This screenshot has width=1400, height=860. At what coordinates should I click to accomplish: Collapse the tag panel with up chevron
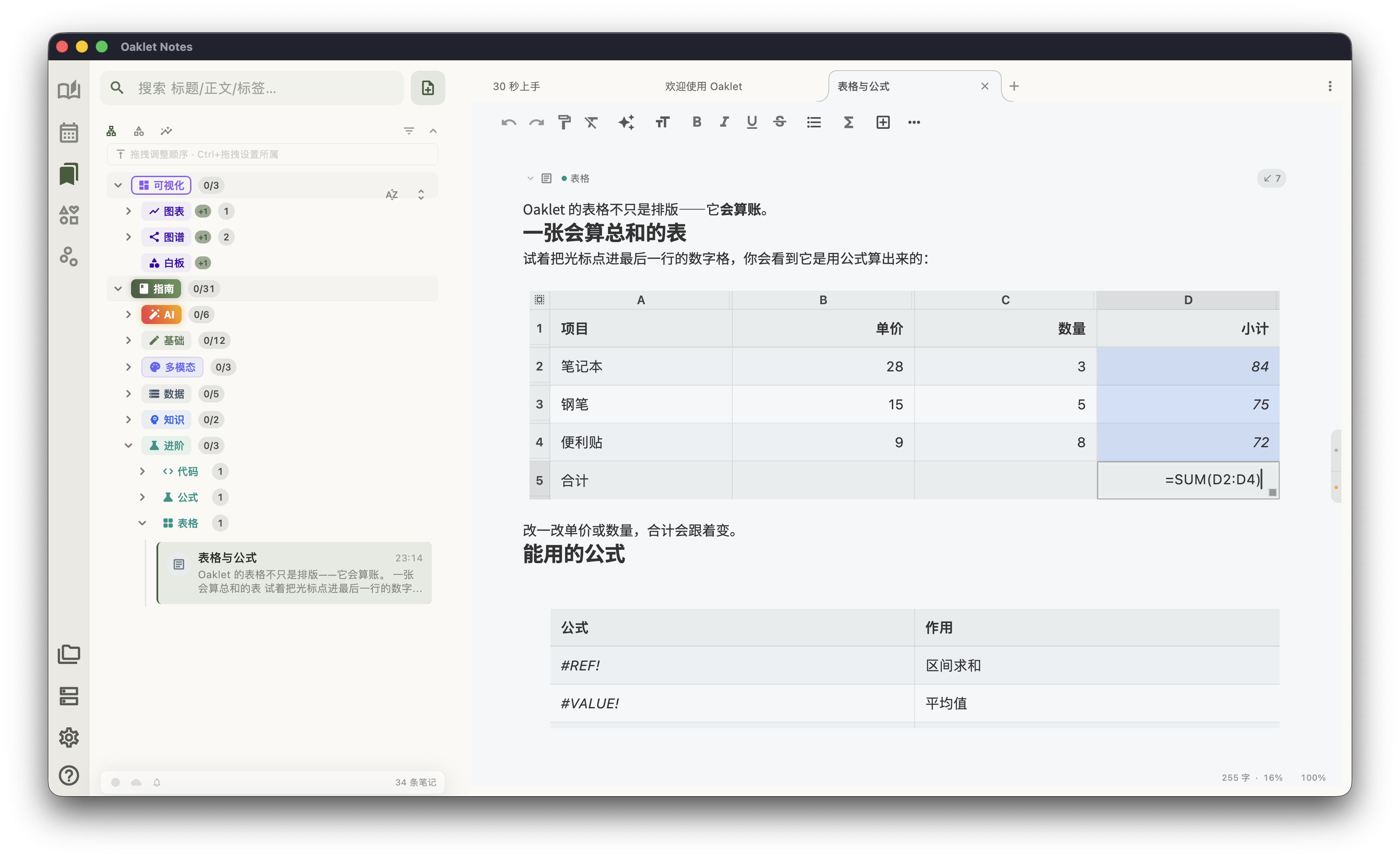tap(434, 131)
